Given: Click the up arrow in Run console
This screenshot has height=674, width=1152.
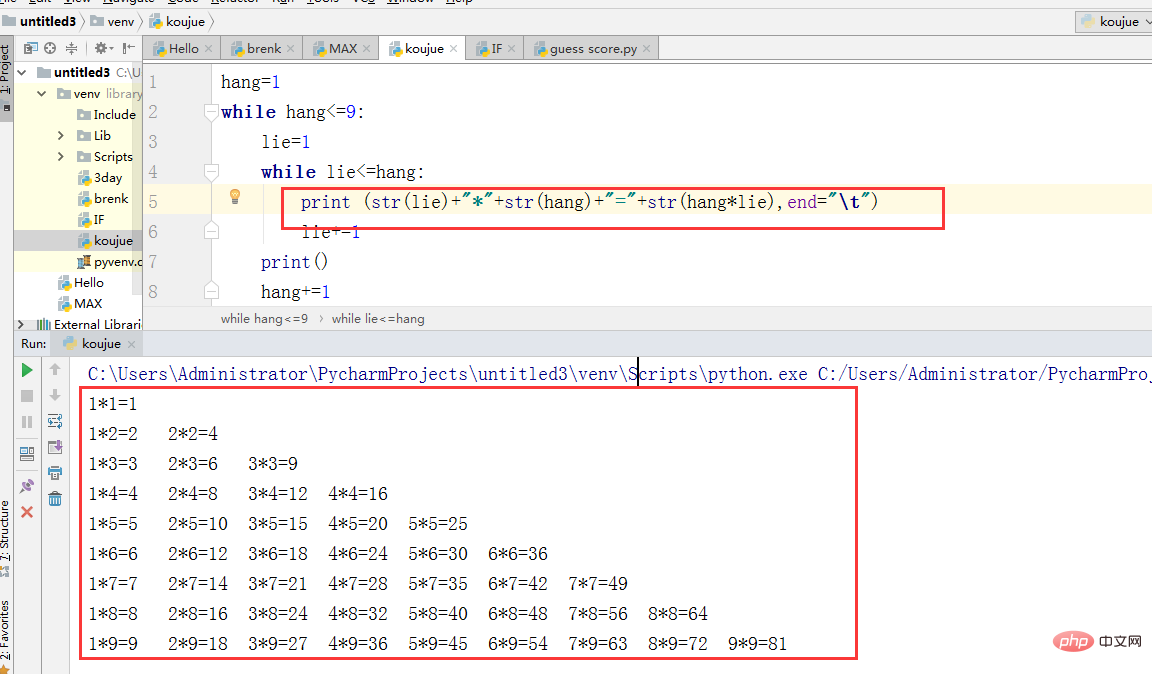Looking at the screenshot, I should pyautogui.click(x=55, y=370).
